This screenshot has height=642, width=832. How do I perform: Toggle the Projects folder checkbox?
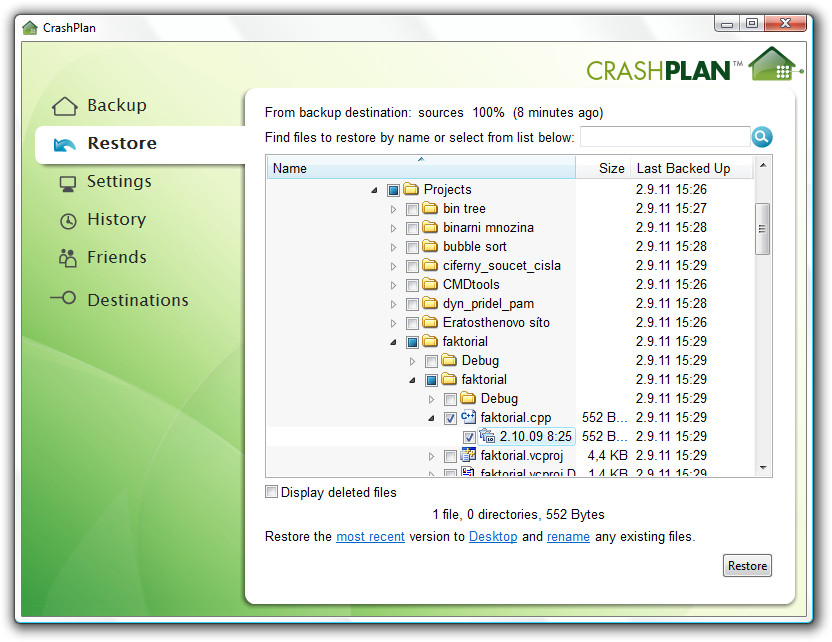[x=393, y=190]
